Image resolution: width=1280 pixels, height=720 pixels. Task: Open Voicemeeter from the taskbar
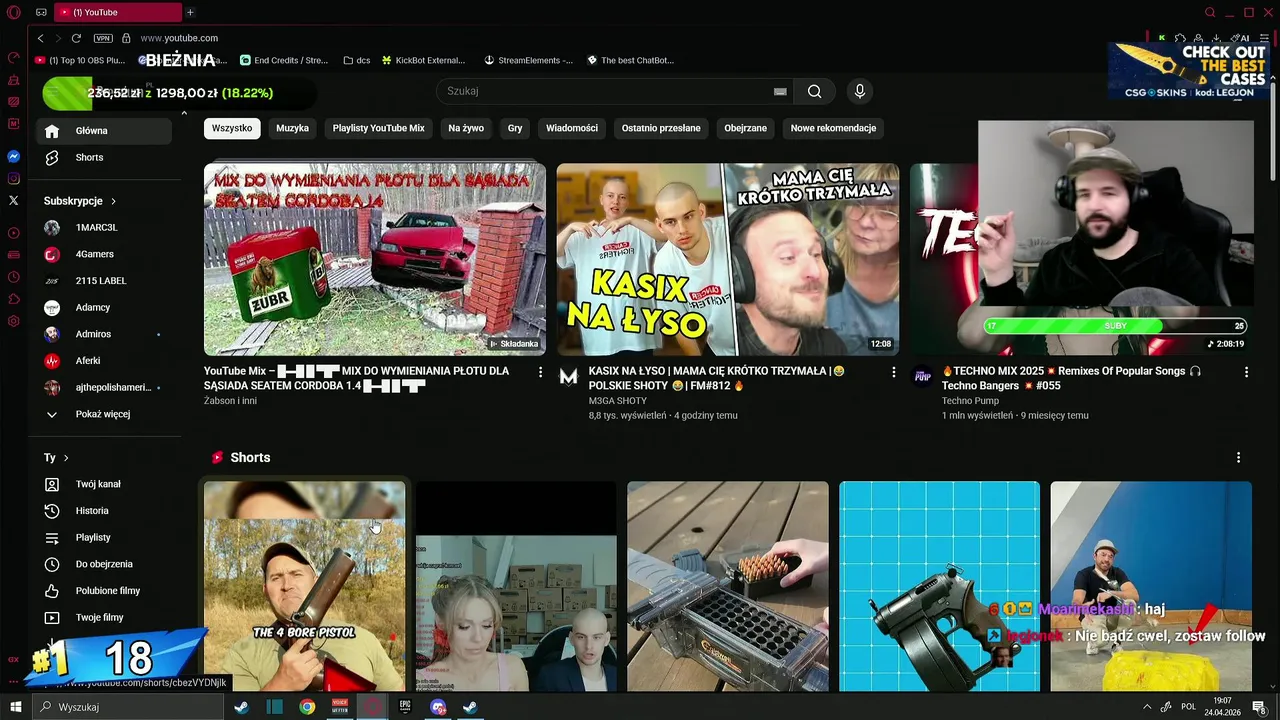pyautogui.click(x=340, y=707)
